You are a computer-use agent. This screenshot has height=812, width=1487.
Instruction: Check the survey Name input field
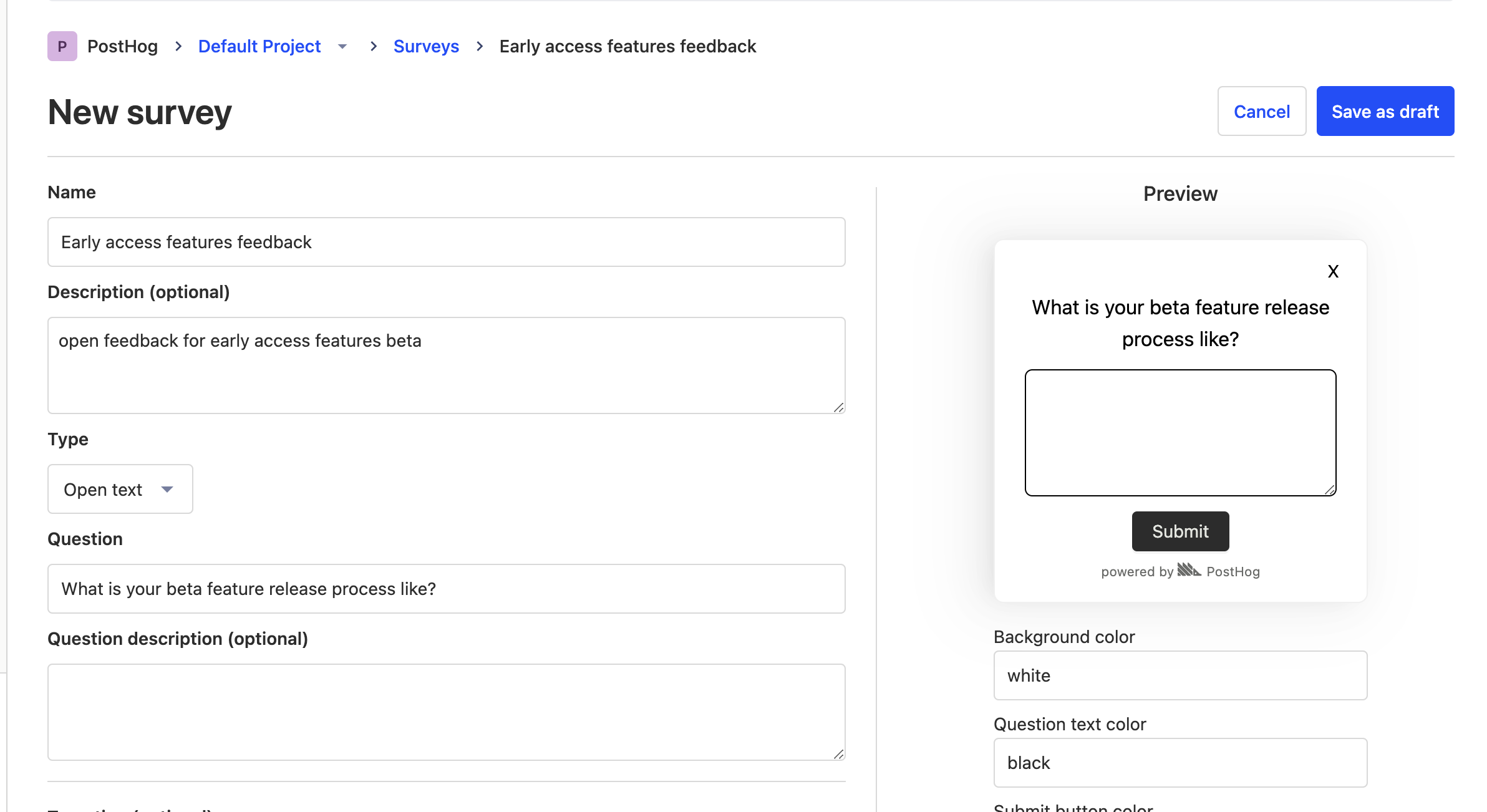[446, 241]
